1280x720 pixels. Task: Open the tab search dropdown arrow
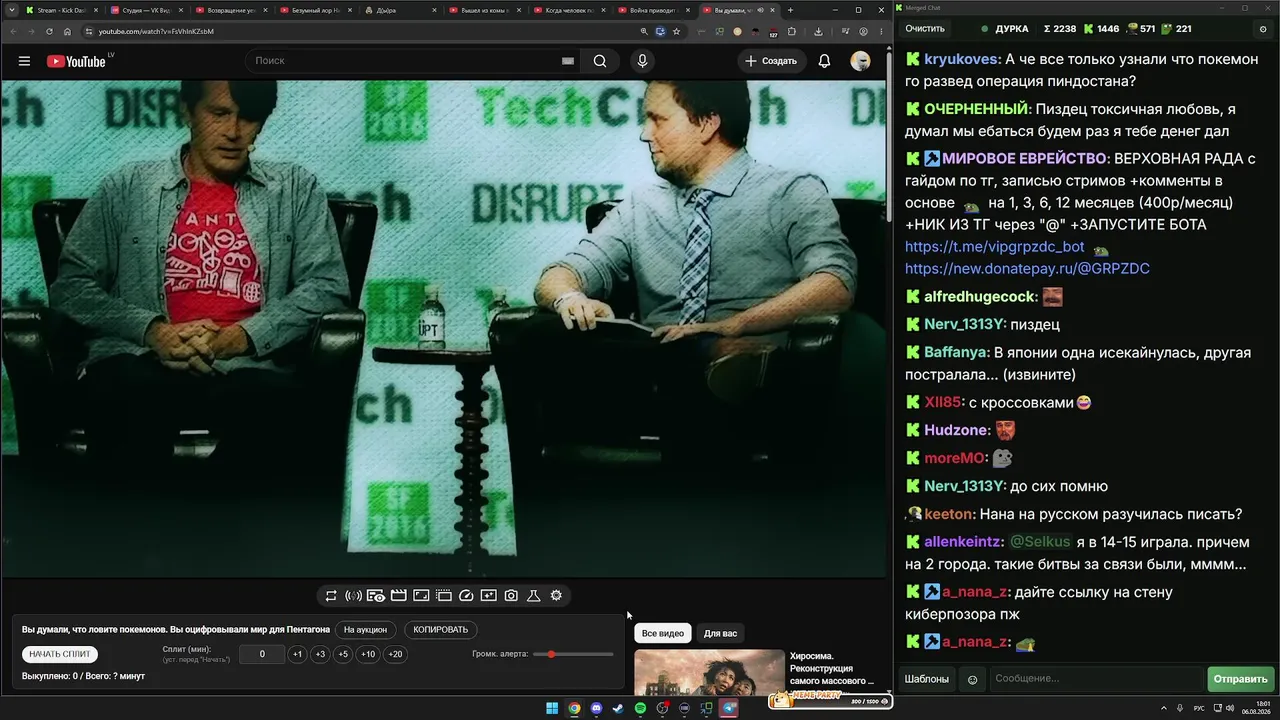10,10
